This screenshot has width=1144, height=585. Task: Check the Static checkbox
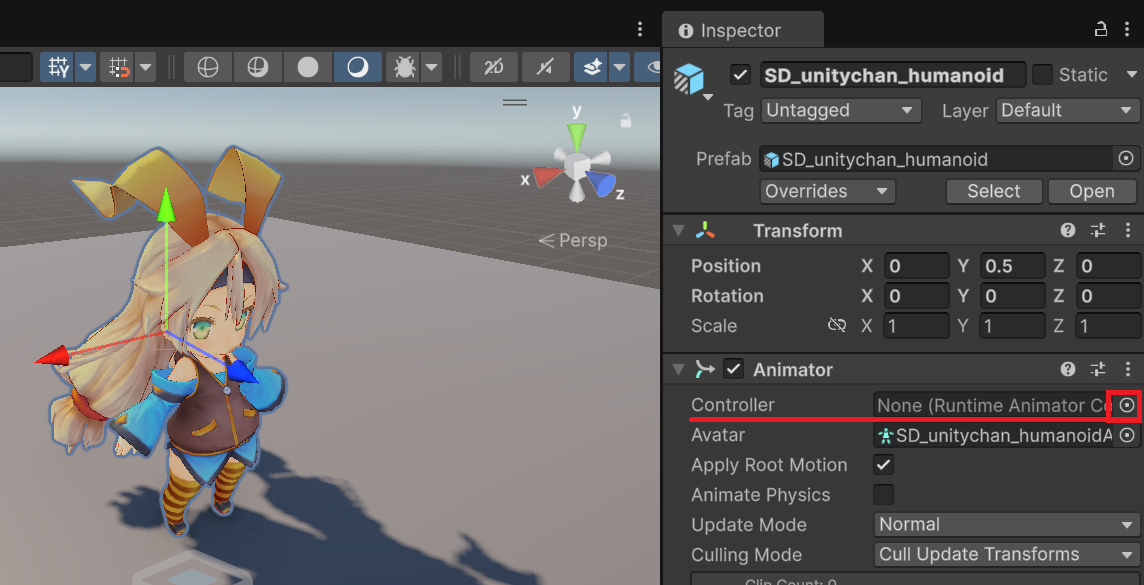tap(1043, 75)
